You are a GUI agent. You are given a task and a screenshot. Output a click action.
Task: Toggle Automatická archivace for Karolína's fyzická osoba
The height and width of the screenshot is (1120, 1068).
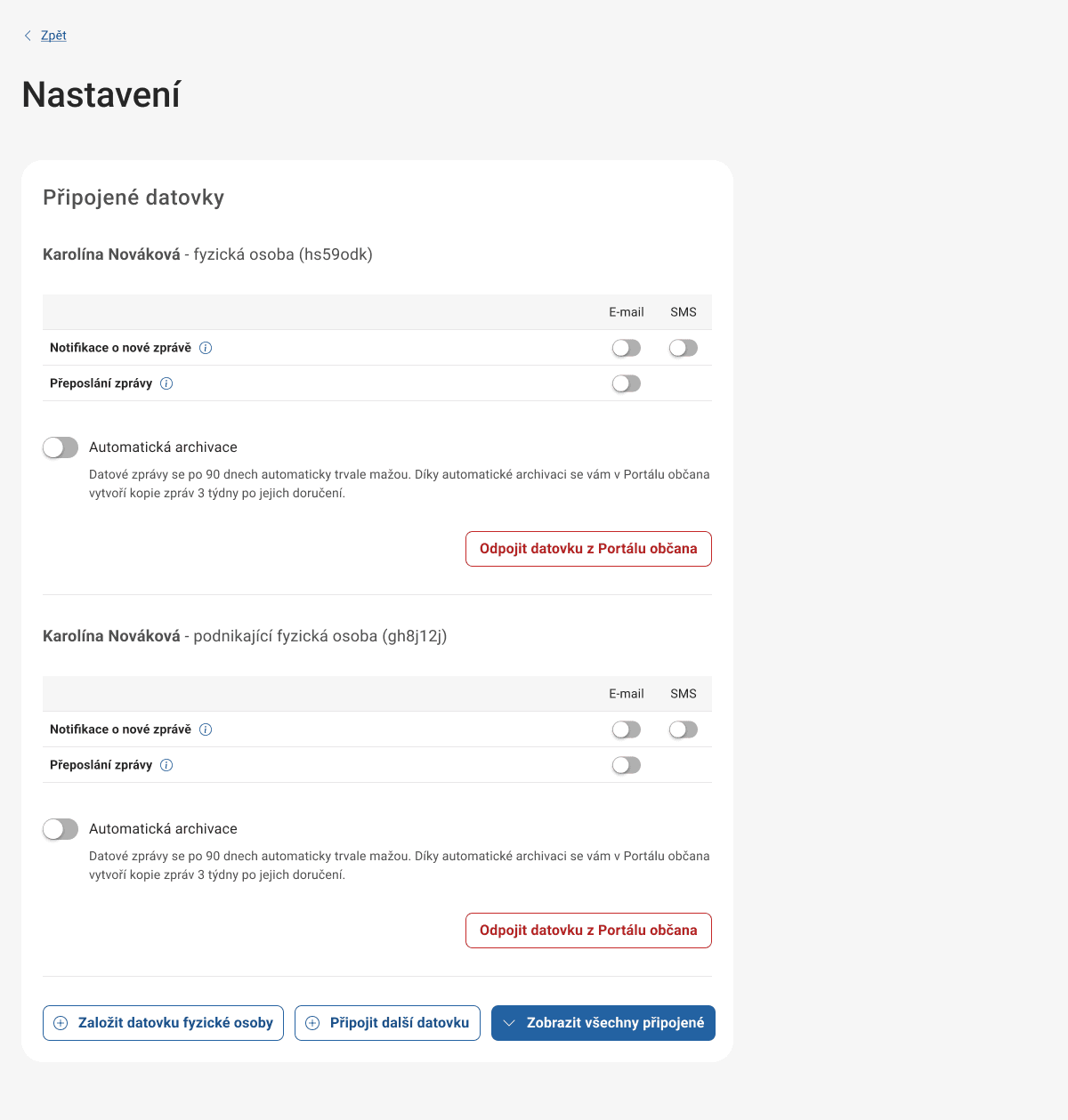pos(61,447)
